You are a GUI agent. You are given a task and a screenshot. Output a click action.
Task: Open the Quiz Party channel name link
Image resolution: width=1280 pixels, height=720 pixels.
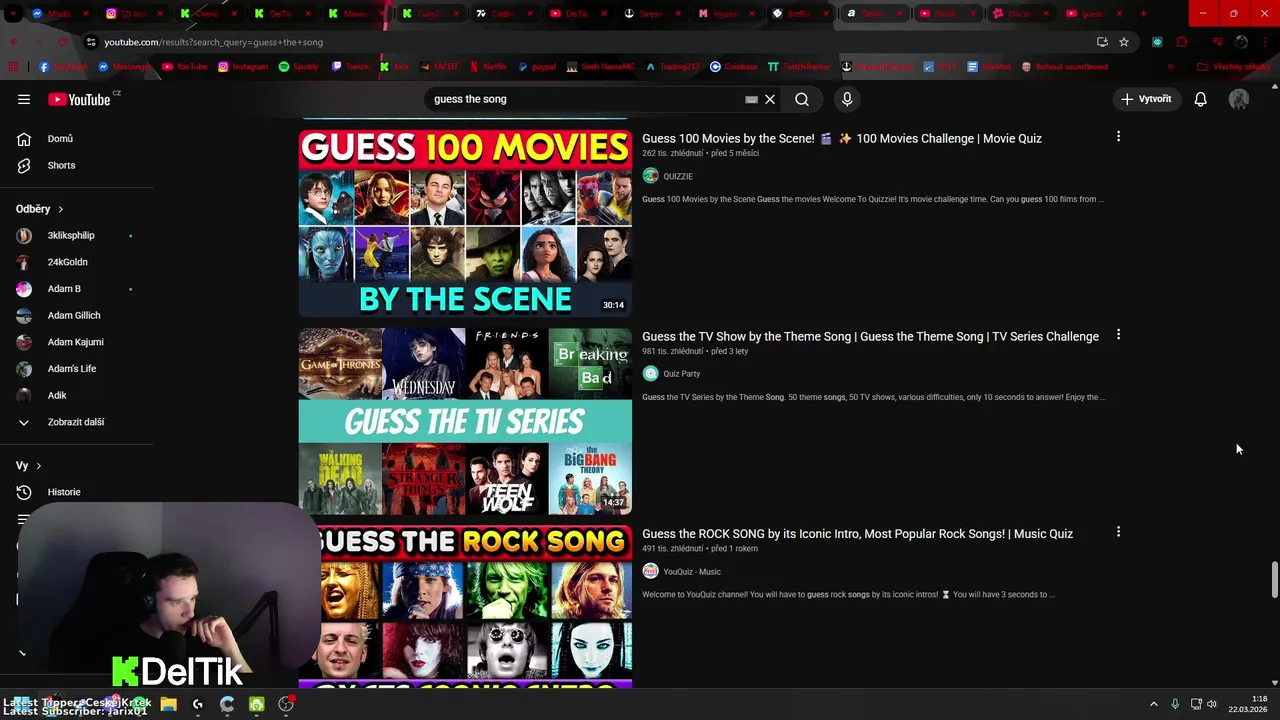click(682, 374)
